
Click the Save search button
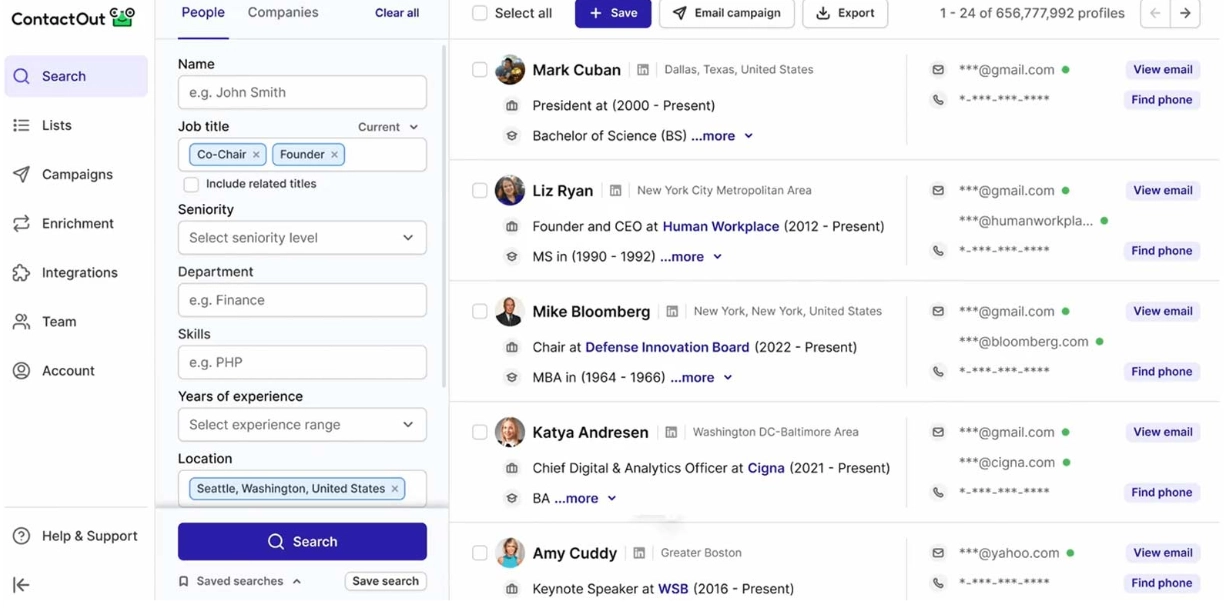coord(385,583)
